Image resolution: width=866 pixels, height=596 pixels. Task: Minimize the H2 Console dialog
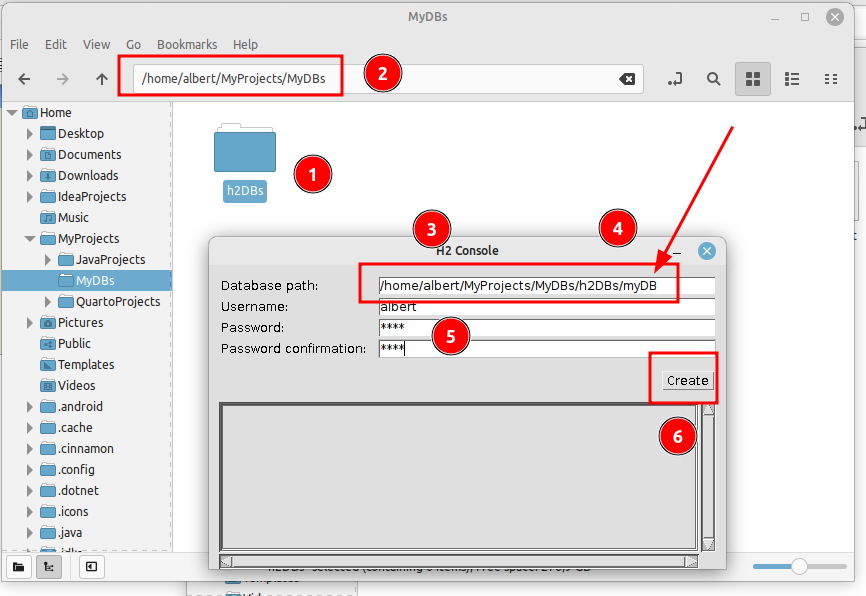coord(677,252)
